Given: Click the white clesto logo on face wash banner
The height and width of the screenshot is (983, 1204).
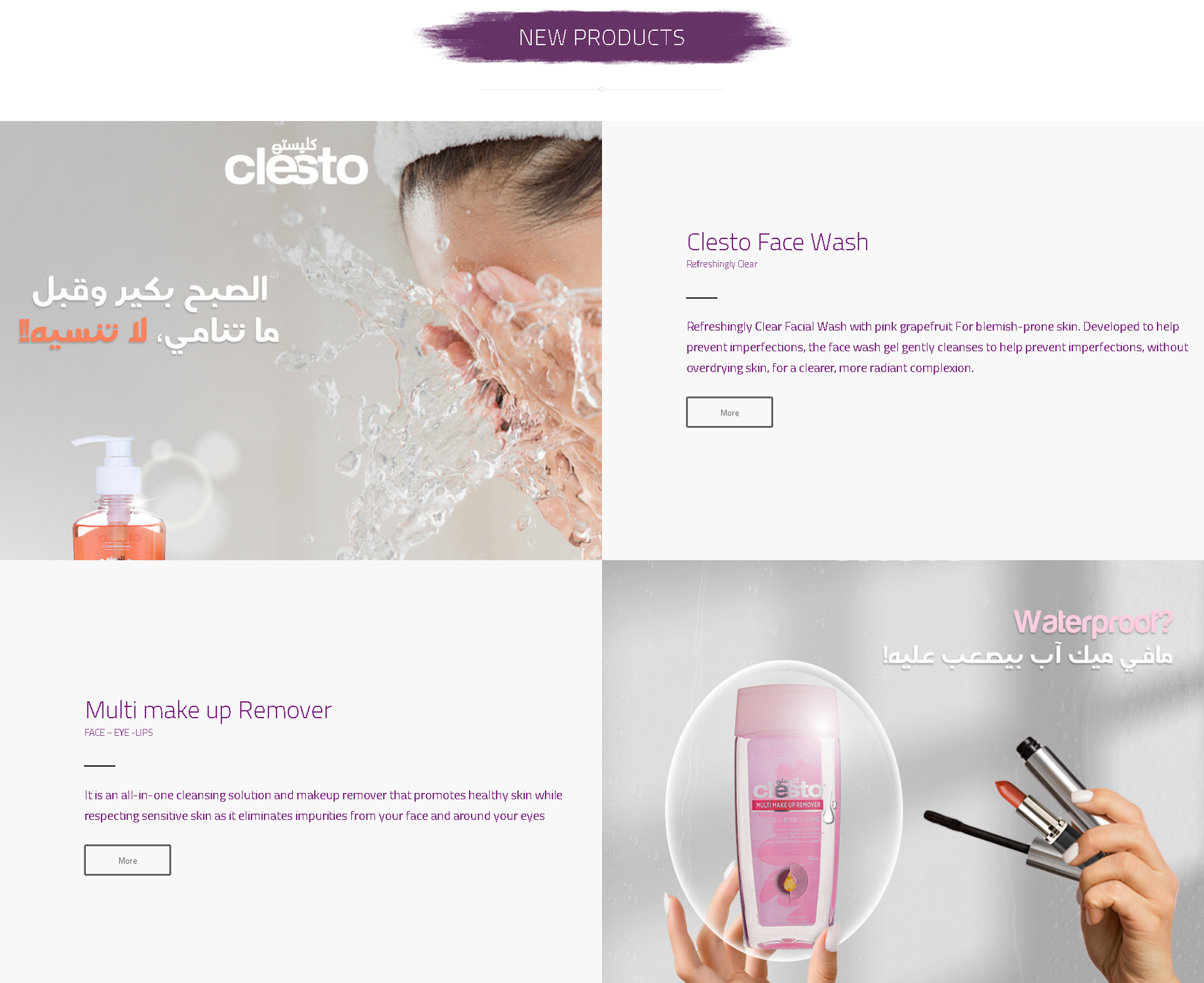Looking at the screenshot, I should [296, 161].
